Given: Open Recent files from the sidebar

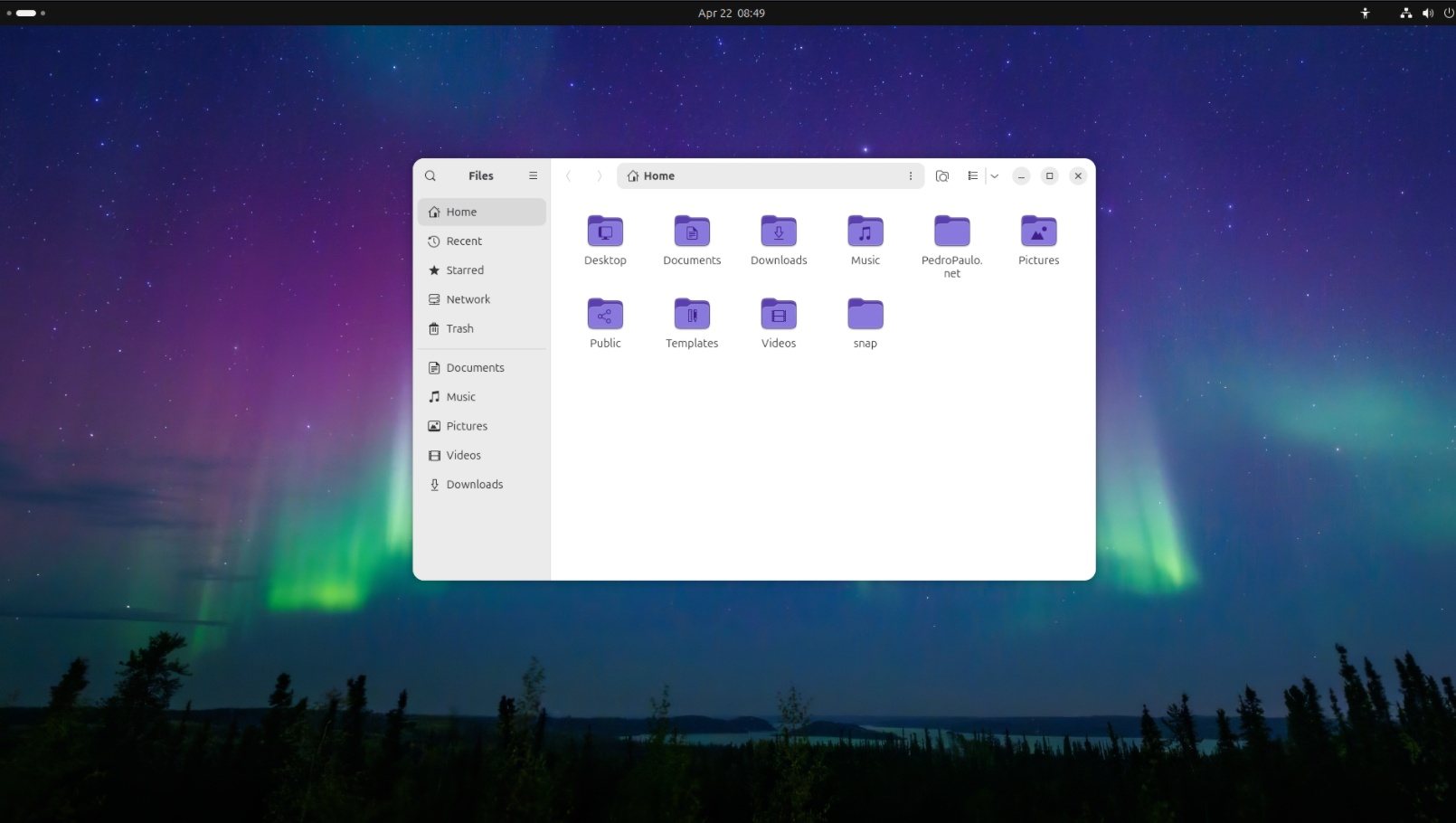Looking at the screenshot, I should 463,241.
